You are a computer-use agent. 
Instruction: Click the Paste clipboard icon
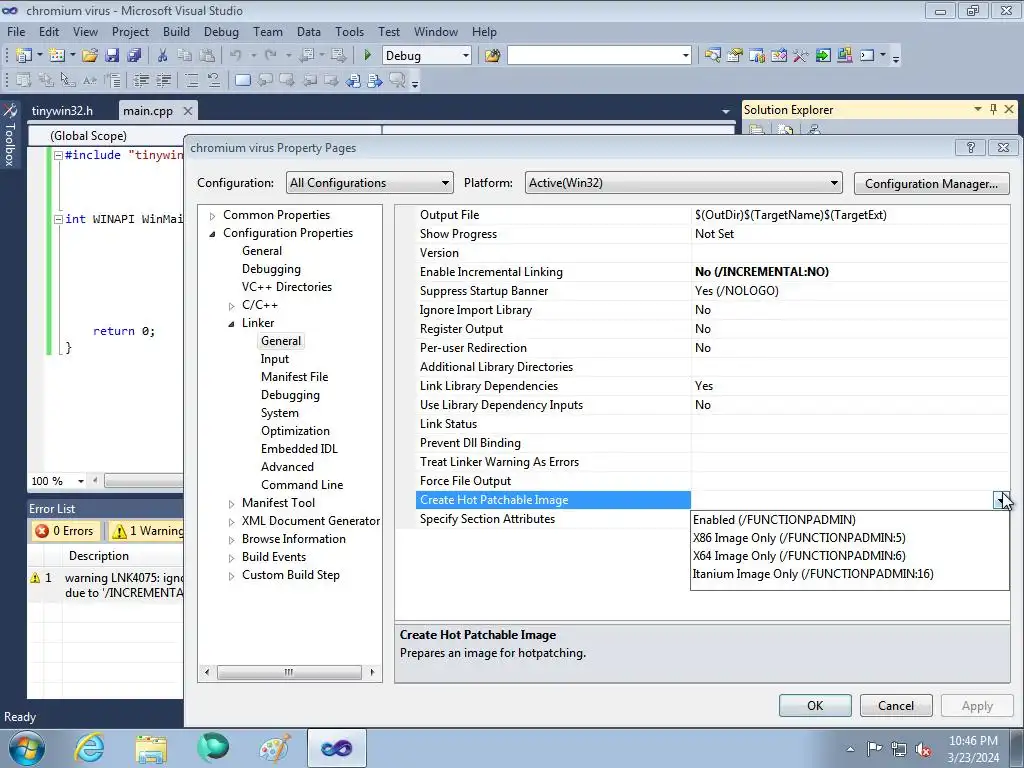pyautogui.click(x=207, y=56)
